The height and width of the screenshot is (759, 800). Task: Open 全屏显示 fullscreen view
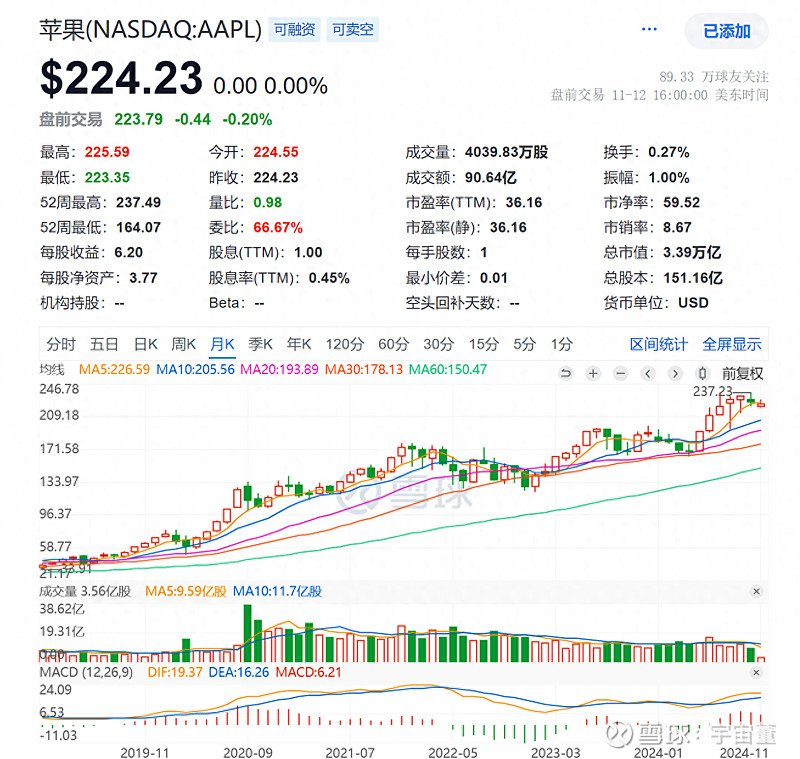click(732, 344)
